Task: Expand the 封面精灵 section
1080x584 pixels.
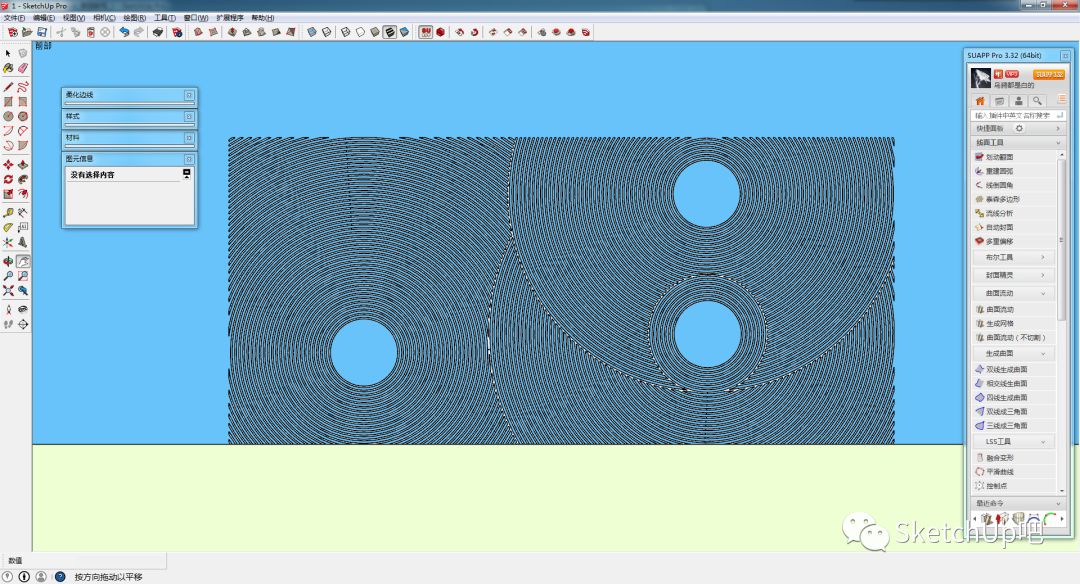Action: click(x=1013, y=275)
